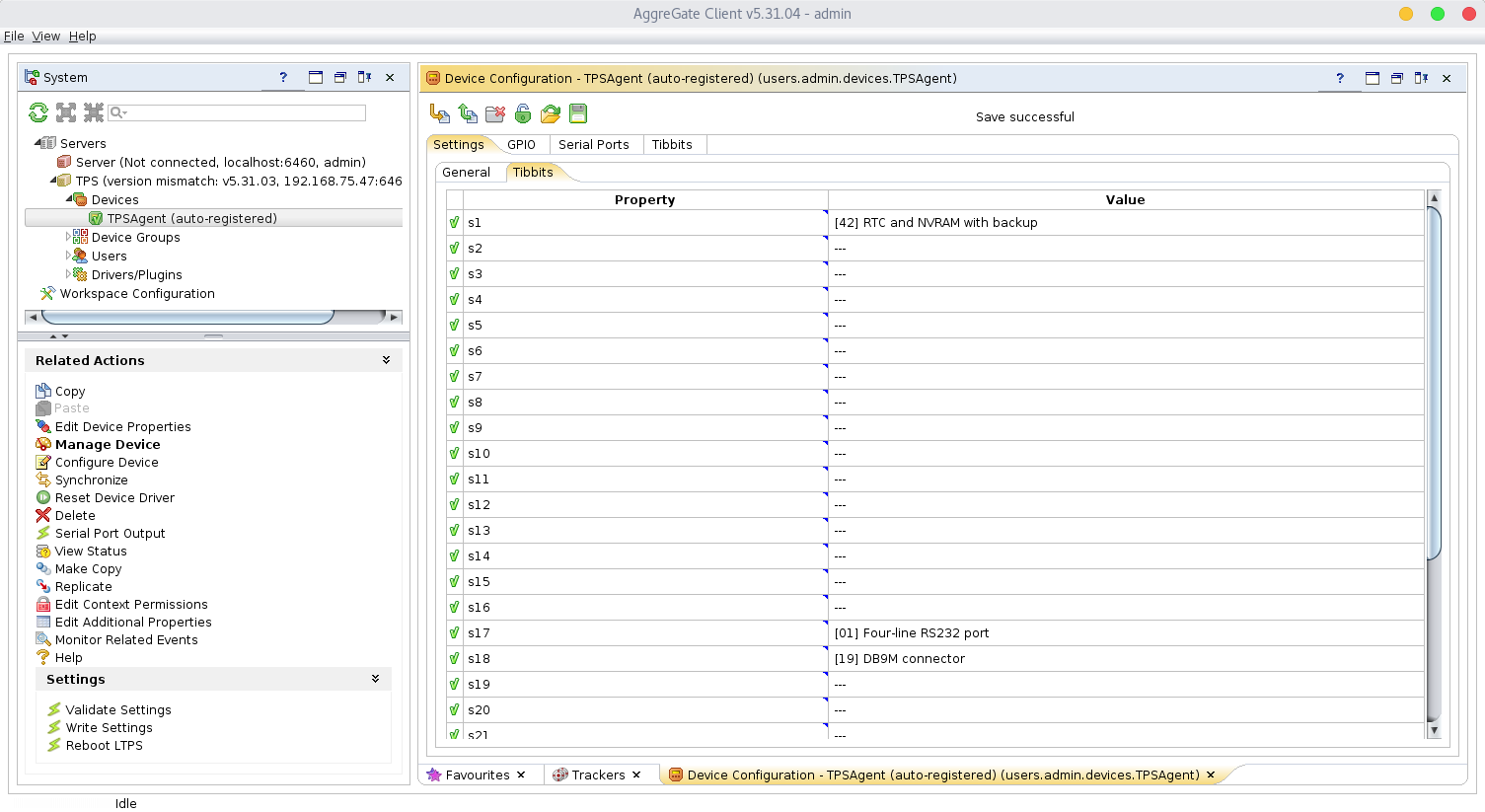
Task: Click the import properties arrow icon in Device Configuration
Action: point(440,113)
